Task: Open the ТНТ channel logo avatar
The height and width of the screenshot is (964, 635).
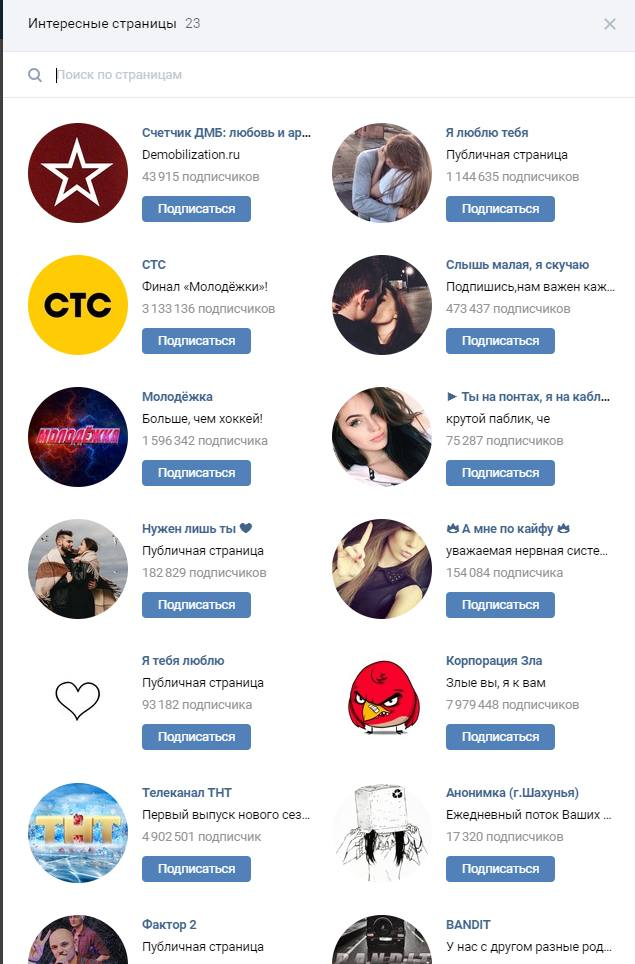Action: pyautogui.click(x=78, y=832)
